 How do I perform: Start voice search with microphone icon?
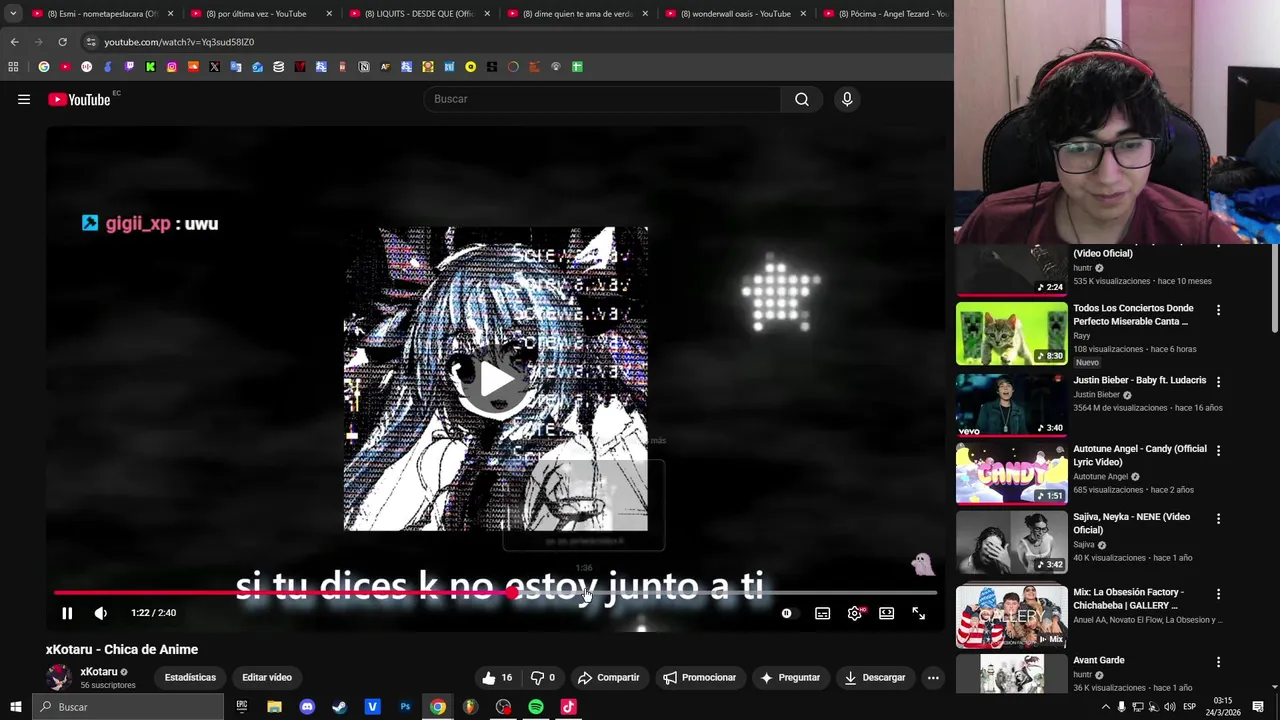coord(847,99)
